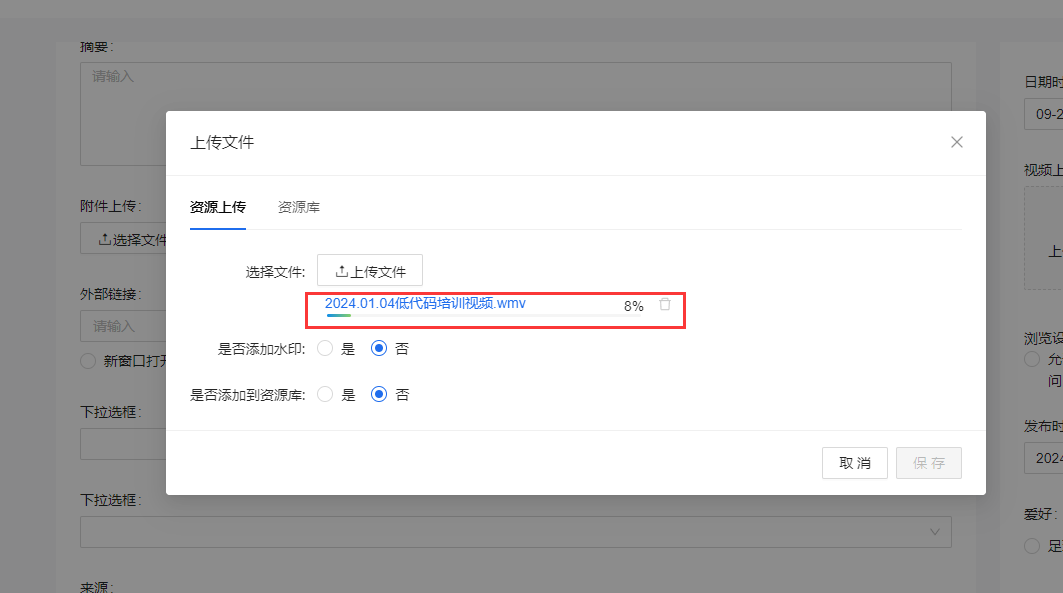Open the 2024.01.04低代码培训视频.wmv file link

(425, 303)
